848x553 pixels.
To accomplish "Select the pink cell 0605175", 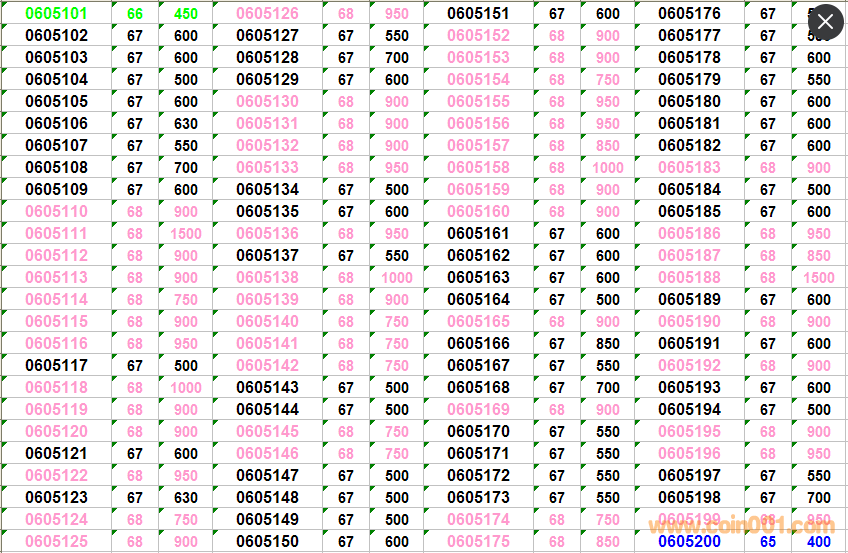I will 478,541.
